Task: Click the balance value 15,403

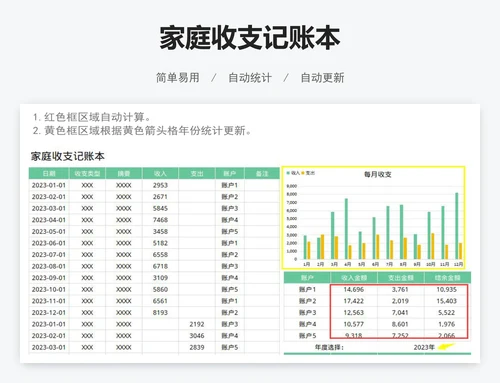Action: coord(447,301)
